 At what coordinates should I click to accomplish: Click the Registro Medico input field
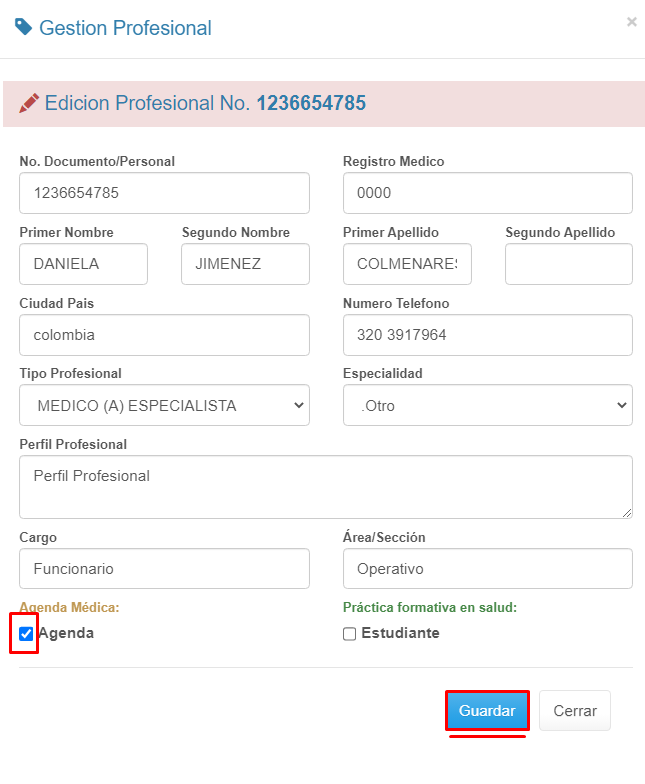(487, 193)
